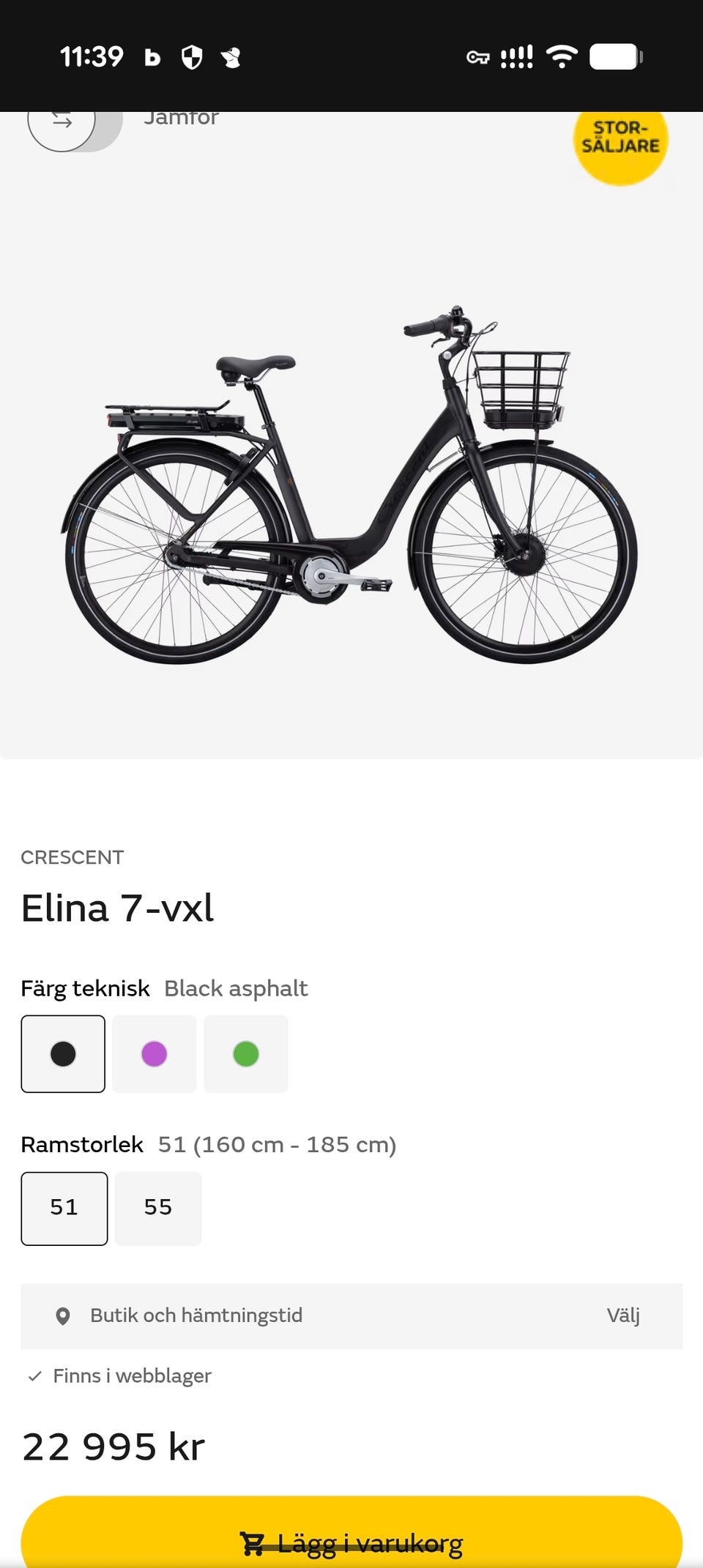Select the black asphalt color option
703x1568 pixels.
63,1054
